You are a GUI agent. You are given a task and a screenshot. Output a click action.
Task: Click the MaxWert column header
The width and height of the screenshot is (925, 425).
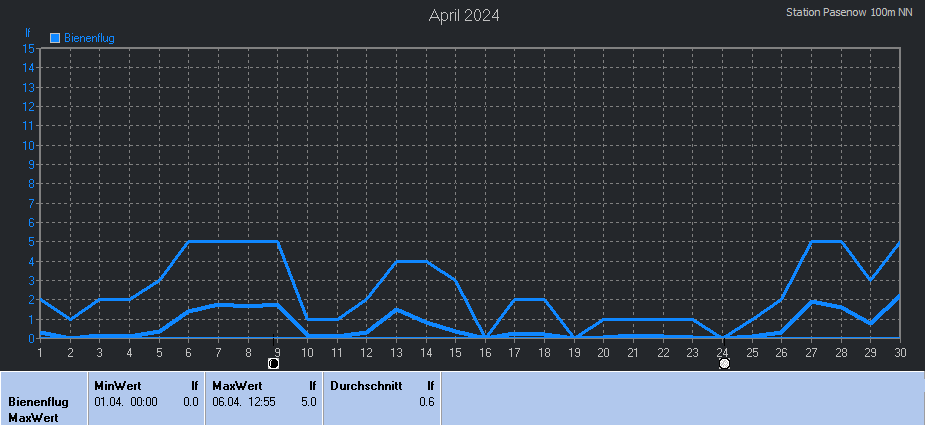237,386
